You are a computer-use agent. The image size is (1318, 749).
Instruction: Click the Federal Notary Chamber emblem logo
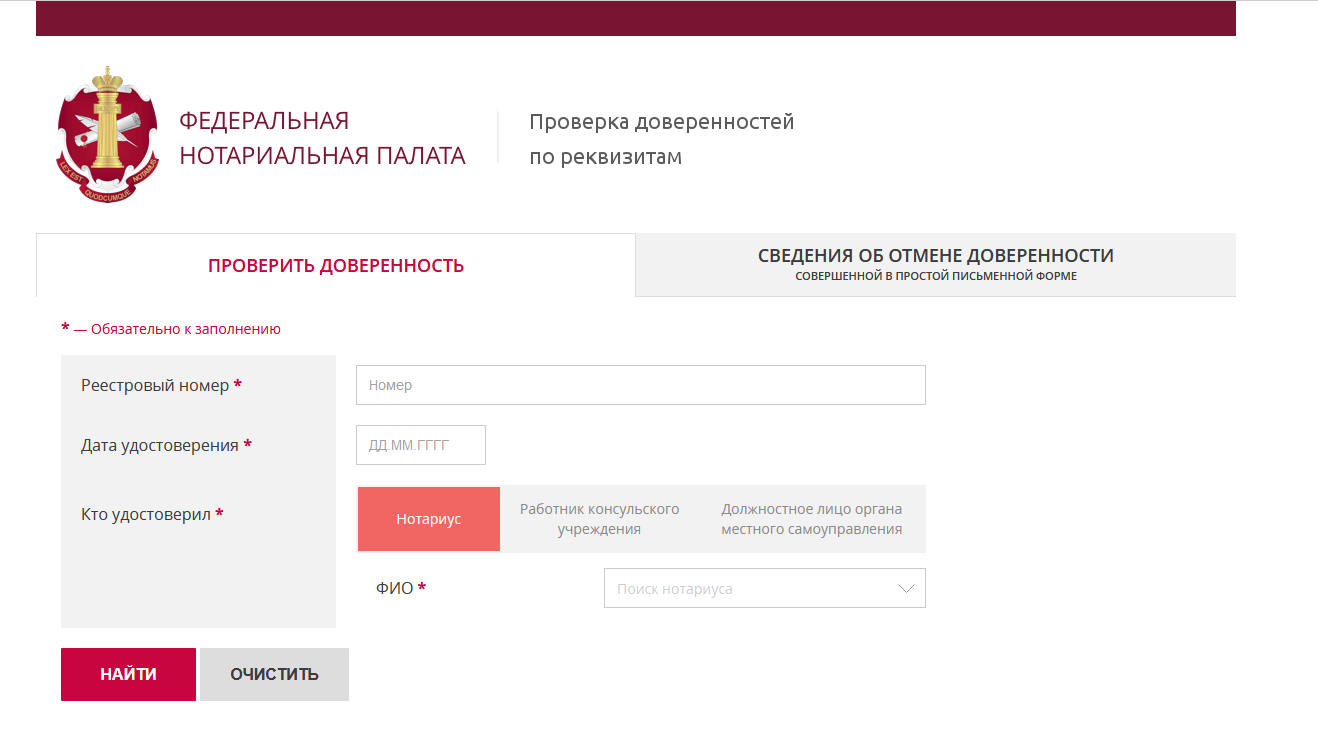(107, 135)
